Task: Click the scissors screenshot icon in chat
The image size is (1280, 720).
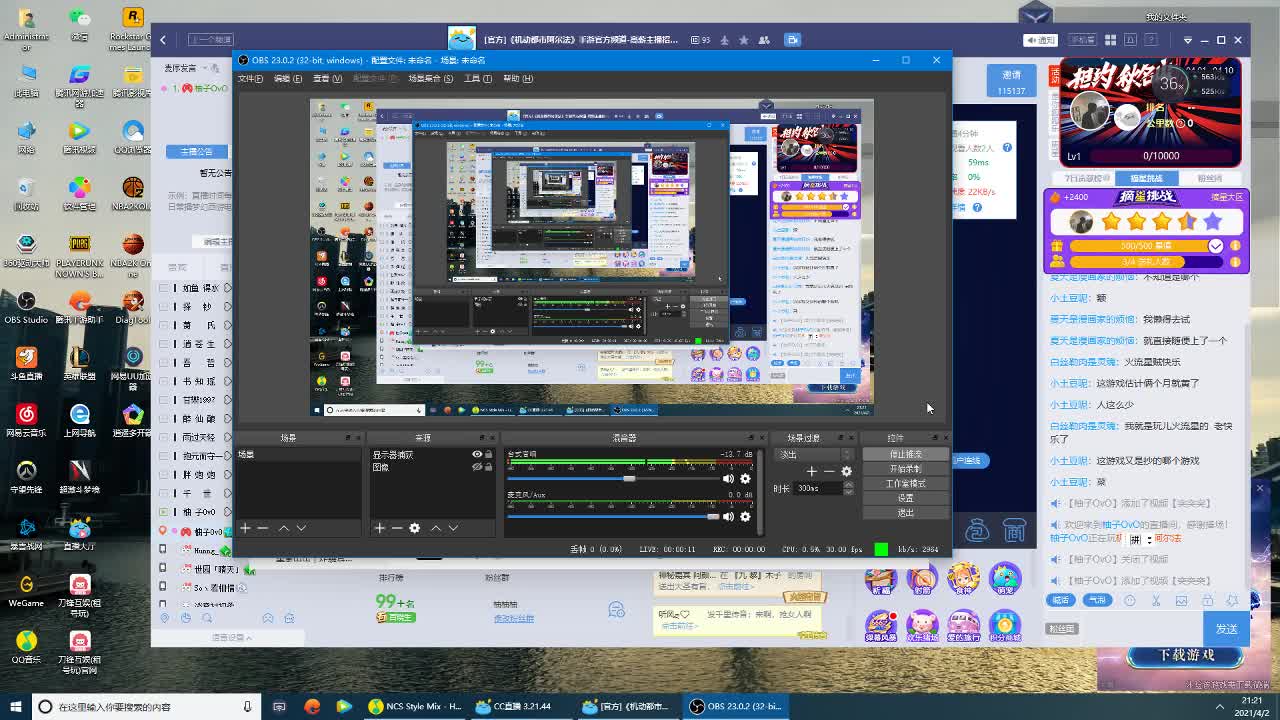Action: pyautogui.click(x=1156, y=601)
